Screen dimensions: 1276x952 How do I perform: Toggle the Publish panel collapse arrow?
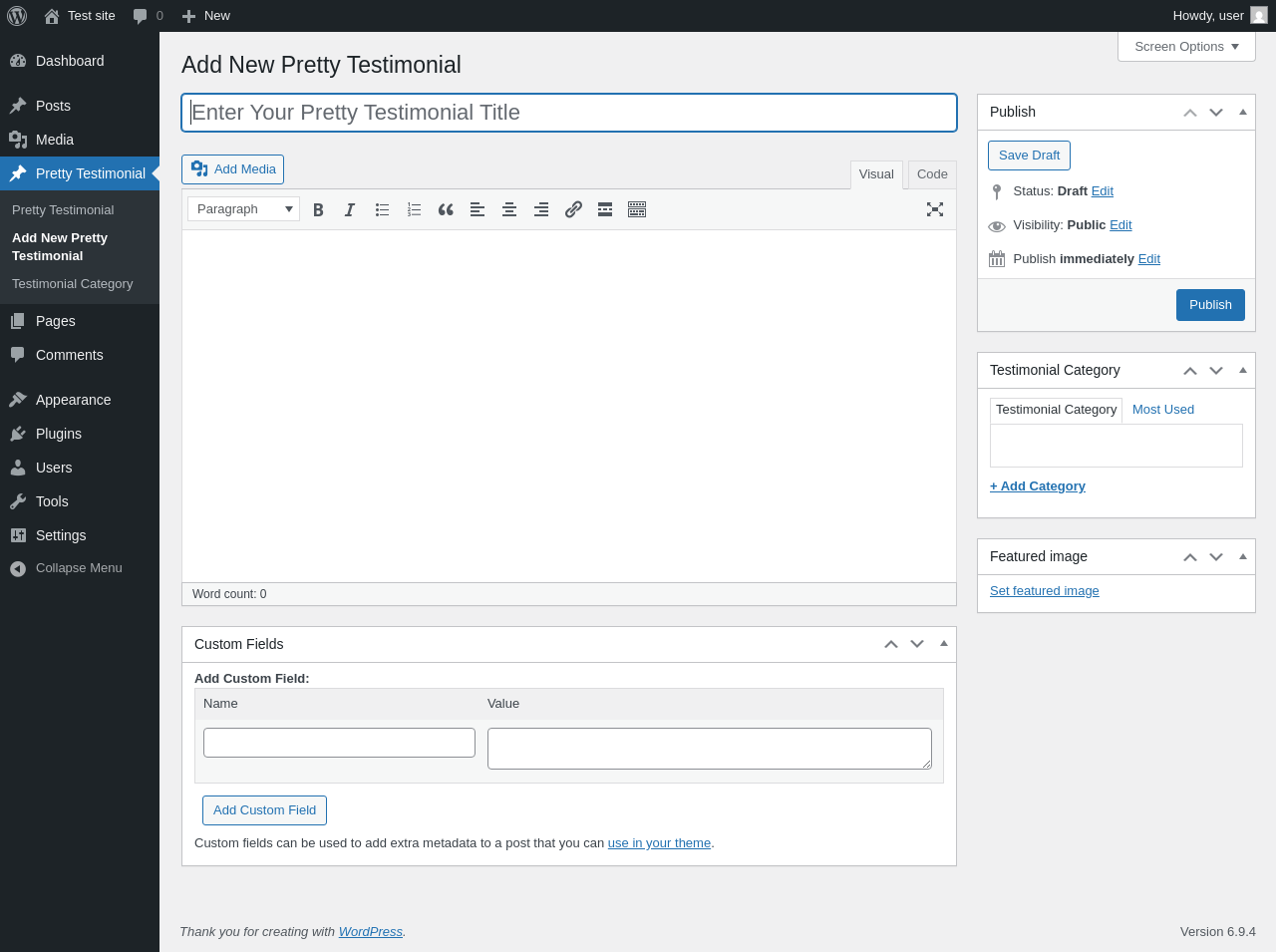(x=1243, y=112)
